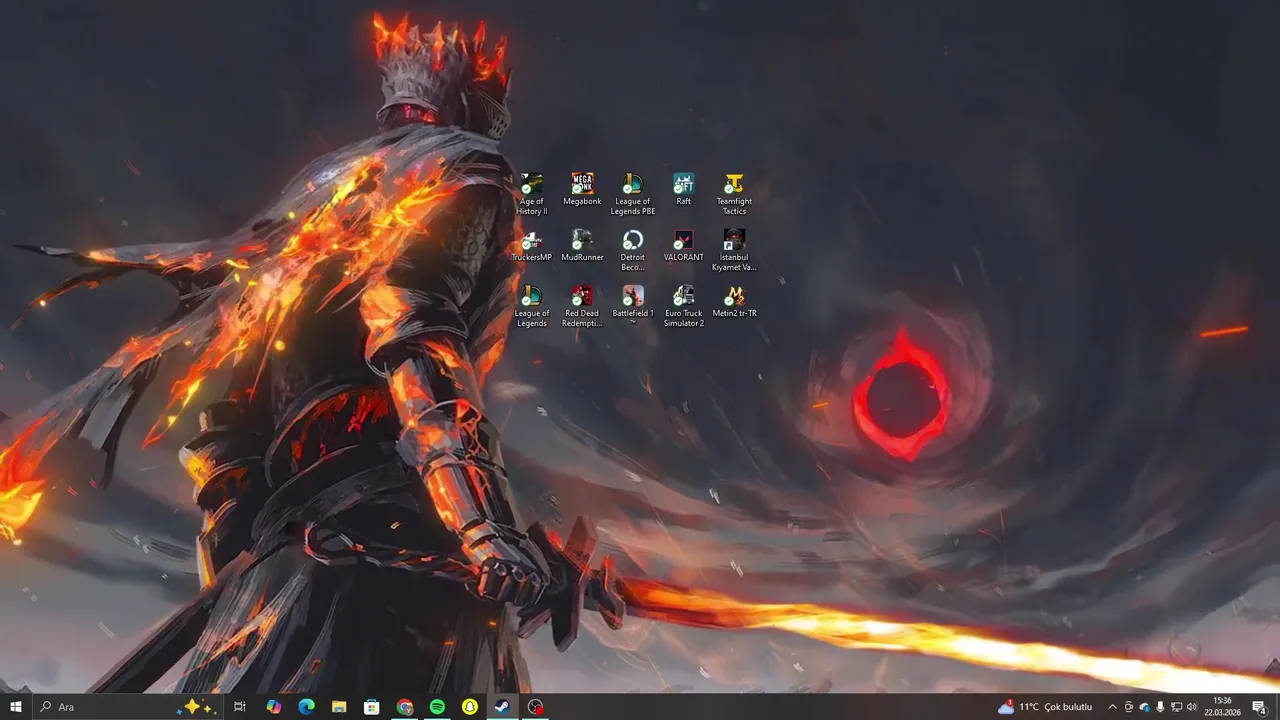Select the Age of History II desktop shortcut
Screen dimensions: 1280x720
(532, 194)
